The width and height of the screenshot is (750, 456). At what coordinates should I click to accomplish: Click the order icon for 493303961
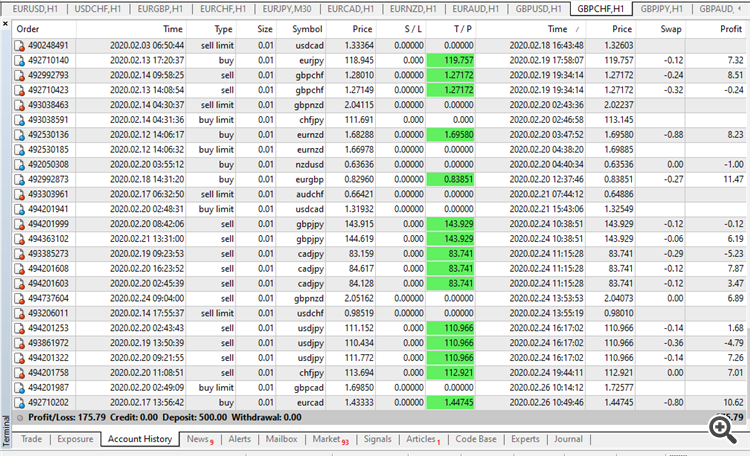tap(19, 195)
